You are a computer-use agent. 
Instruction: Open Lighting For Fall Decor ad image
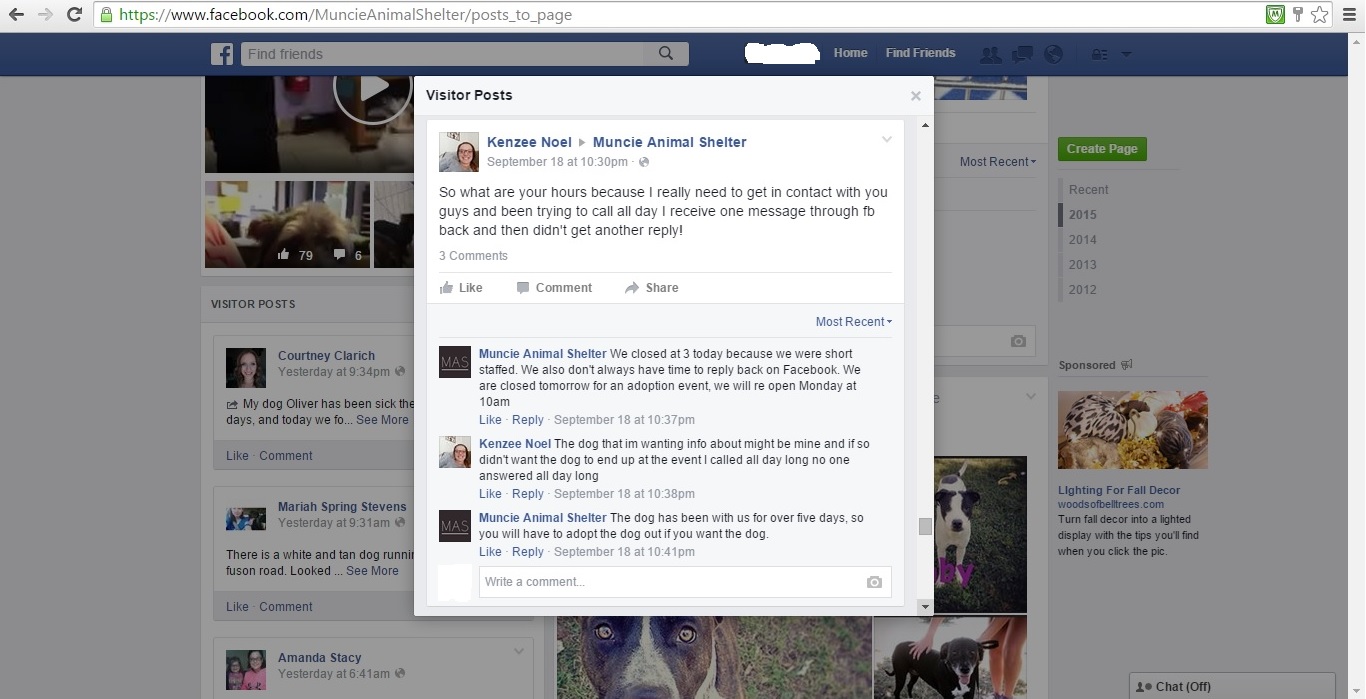tap(1133, 430)
